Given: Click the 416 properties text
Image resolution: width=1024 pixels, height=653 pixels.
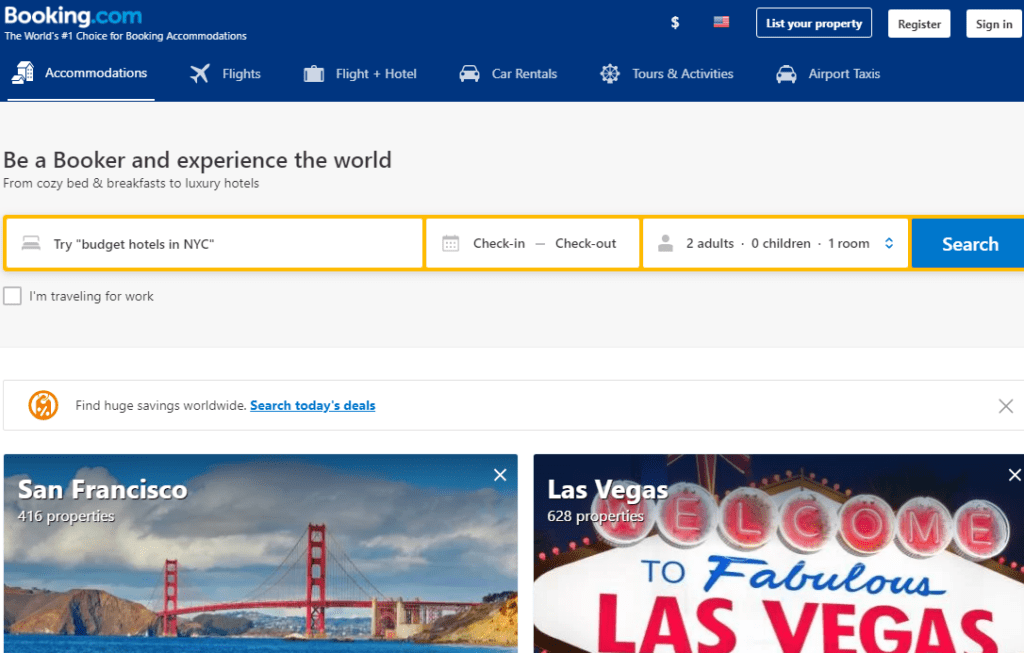Looking at the screenshot, I should pos(66,516).
